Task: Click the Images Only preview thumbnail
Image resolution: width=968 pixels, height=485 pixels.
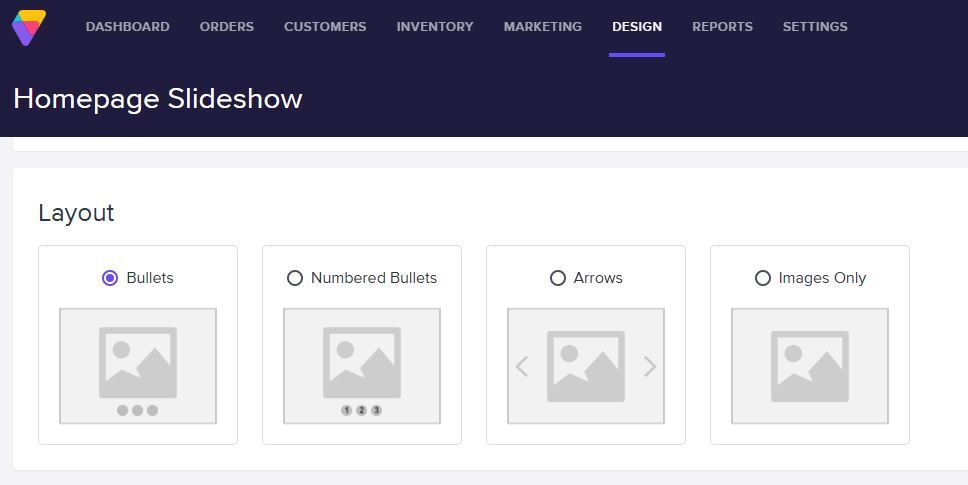Action: [810, 366]
